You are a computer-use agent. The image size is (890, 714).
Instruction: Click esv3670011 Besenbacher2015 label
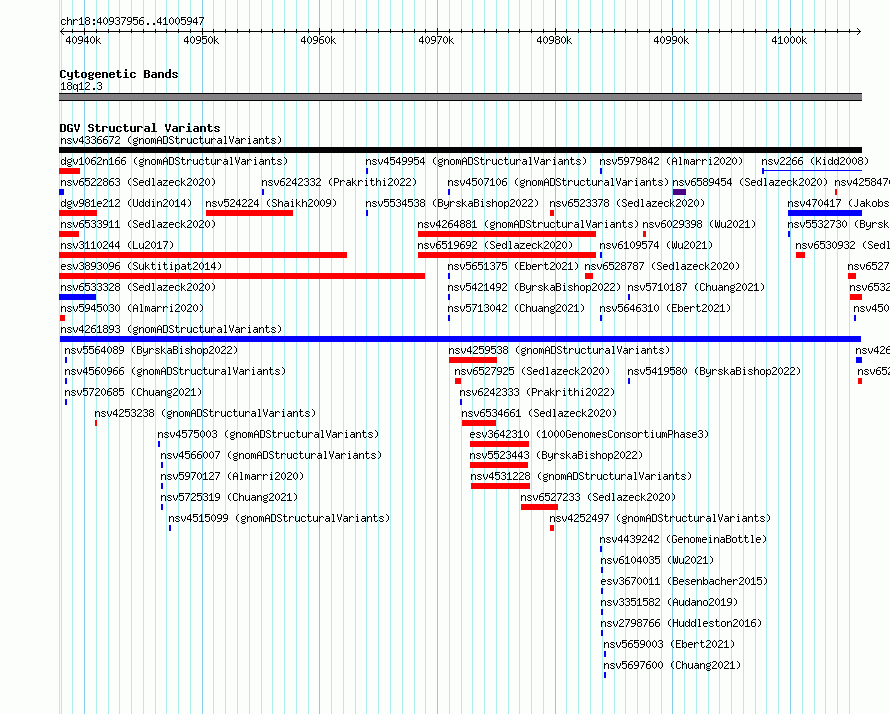tap(685, 581)
